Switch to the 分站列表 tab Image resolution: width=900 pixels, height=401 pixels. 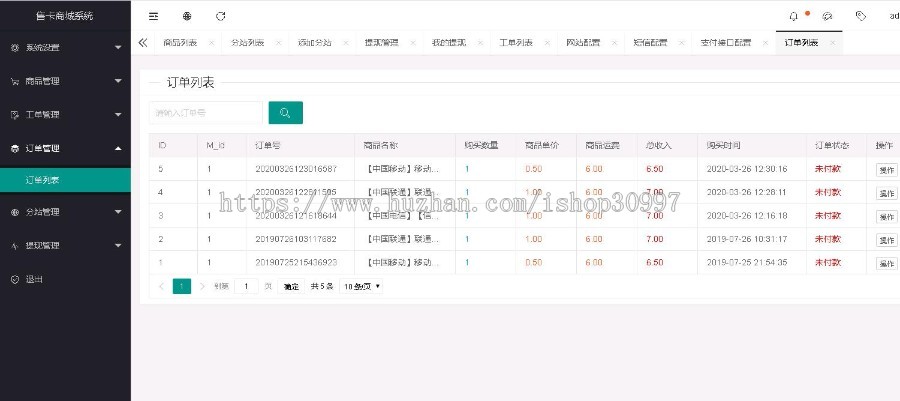(247, 43)
